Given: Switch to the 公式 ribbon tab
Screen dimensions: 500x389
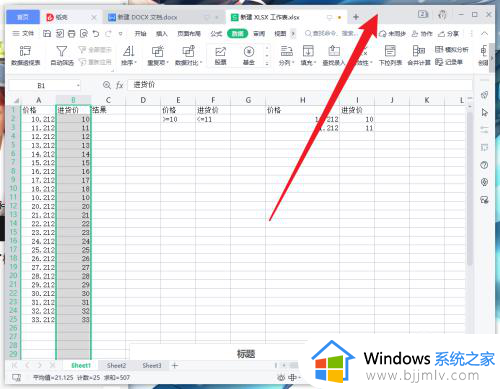Looking at the screenshot, I should (x=216, y=33).
